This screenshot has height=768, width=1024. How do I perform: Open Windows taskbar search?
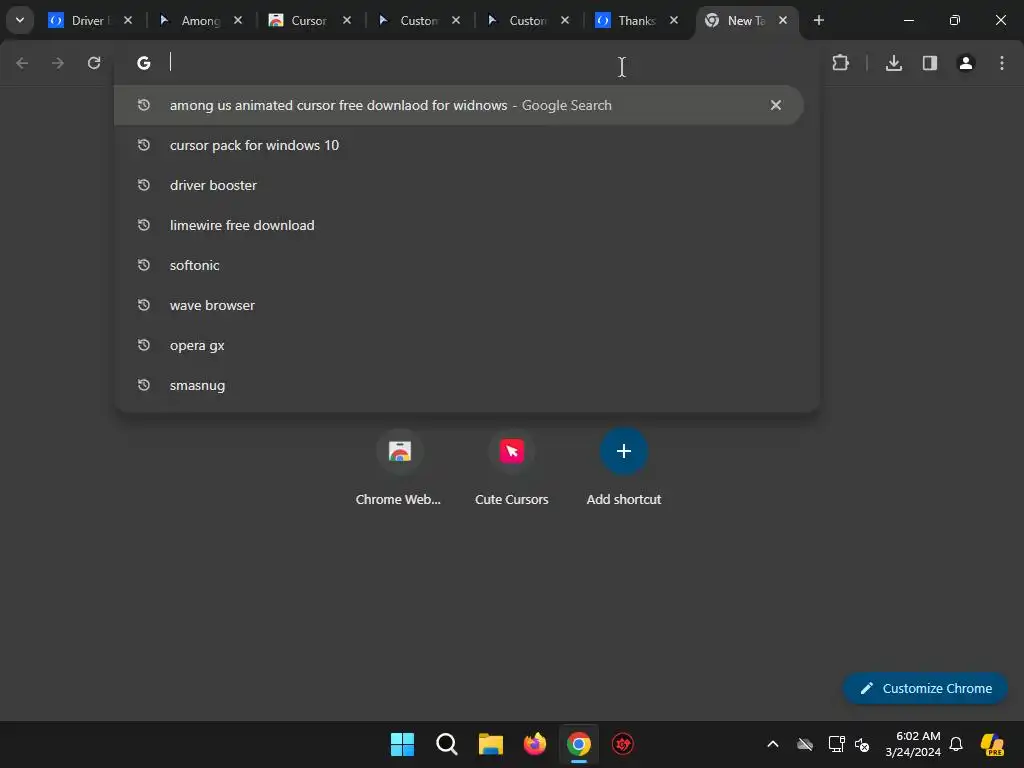pos(447,744)
